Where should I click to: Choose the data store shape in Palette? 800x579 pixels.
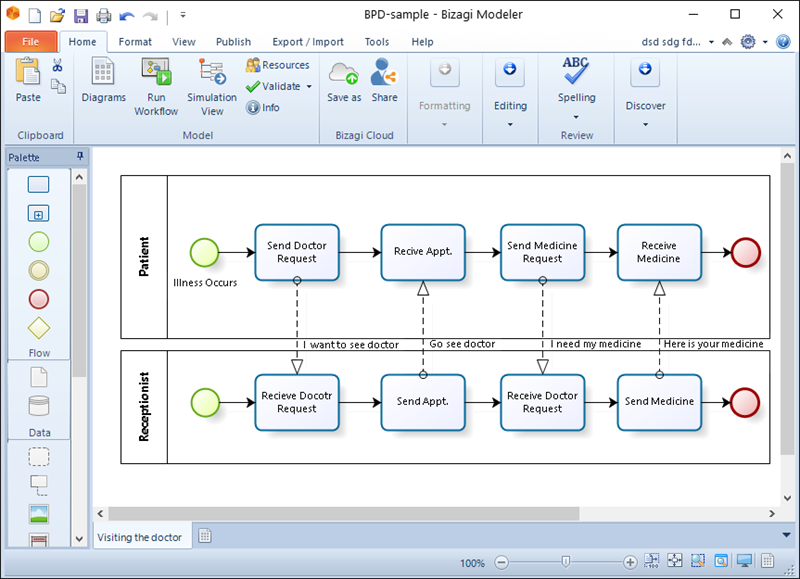point(39,407)
